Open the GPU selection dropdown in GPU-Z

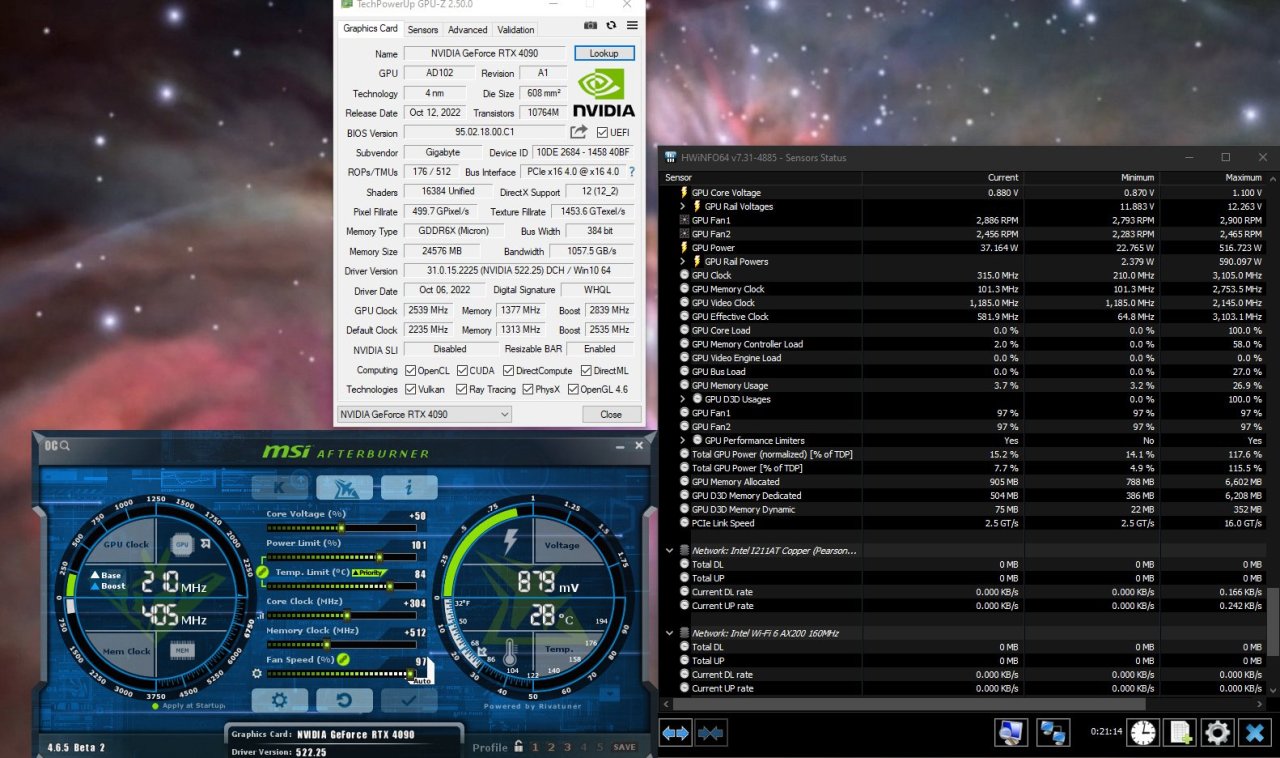tap(424, 414)
